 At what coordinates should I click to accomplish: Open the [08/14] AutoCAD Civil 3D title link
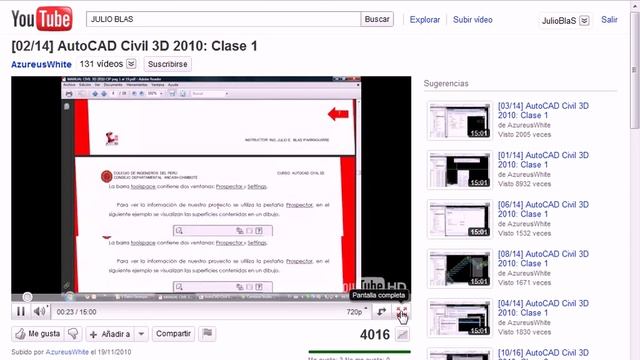click(543, 258)
